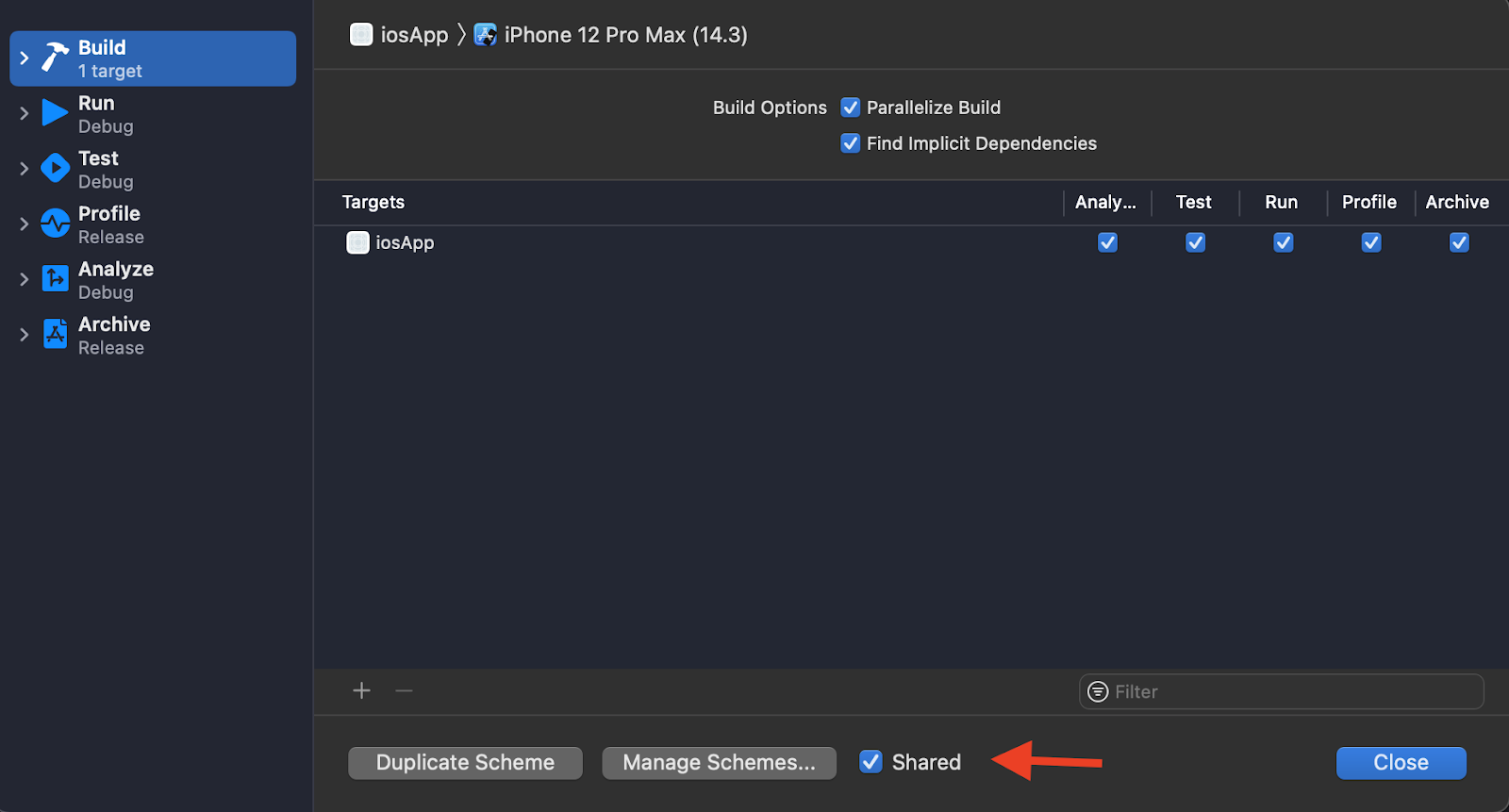Select the Test action icon
The height and width of the screenshot is (812, 1509).
(x=54, y=168)
